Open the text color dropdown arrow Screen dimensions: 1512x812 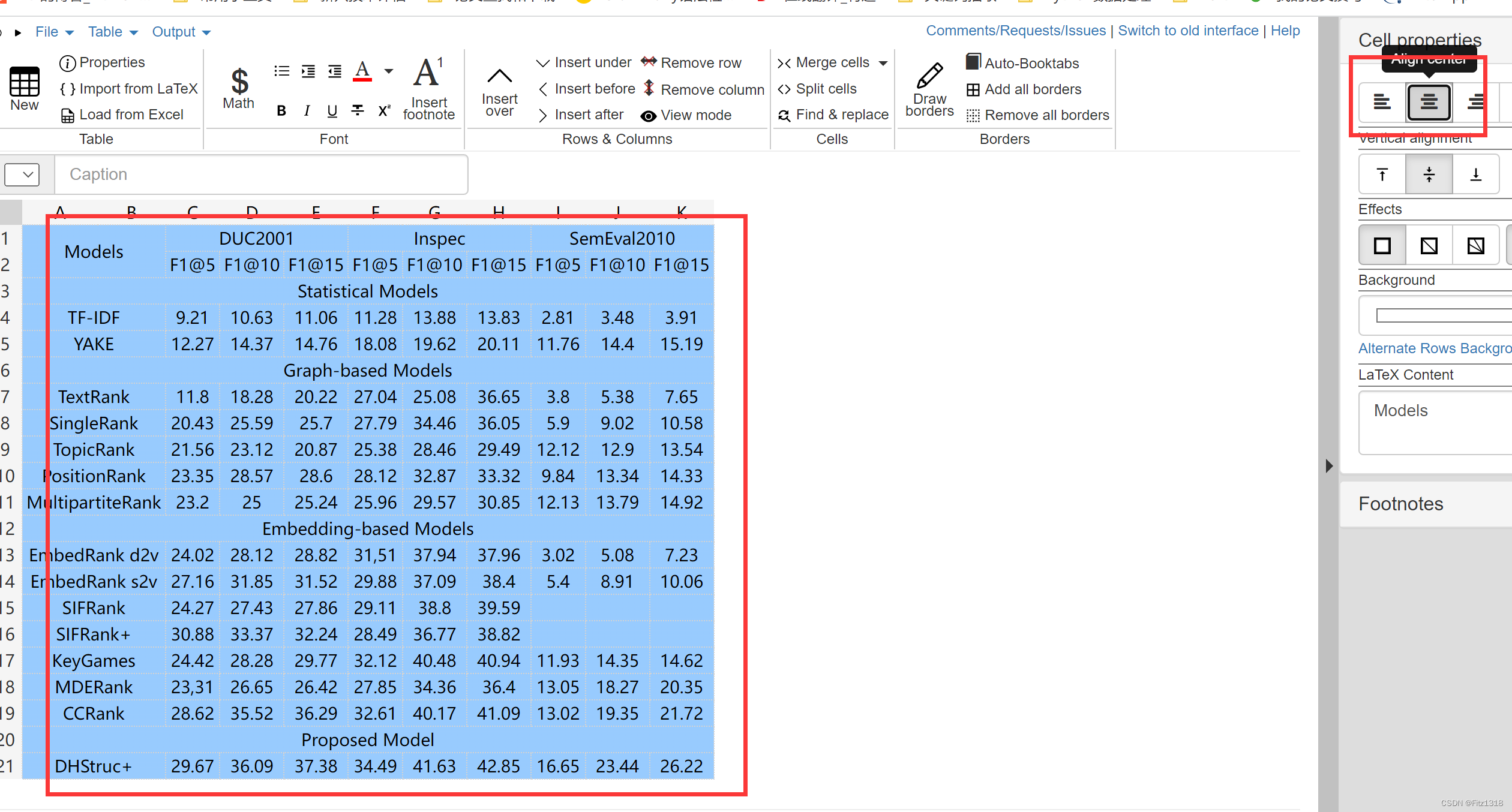[389, 71]
